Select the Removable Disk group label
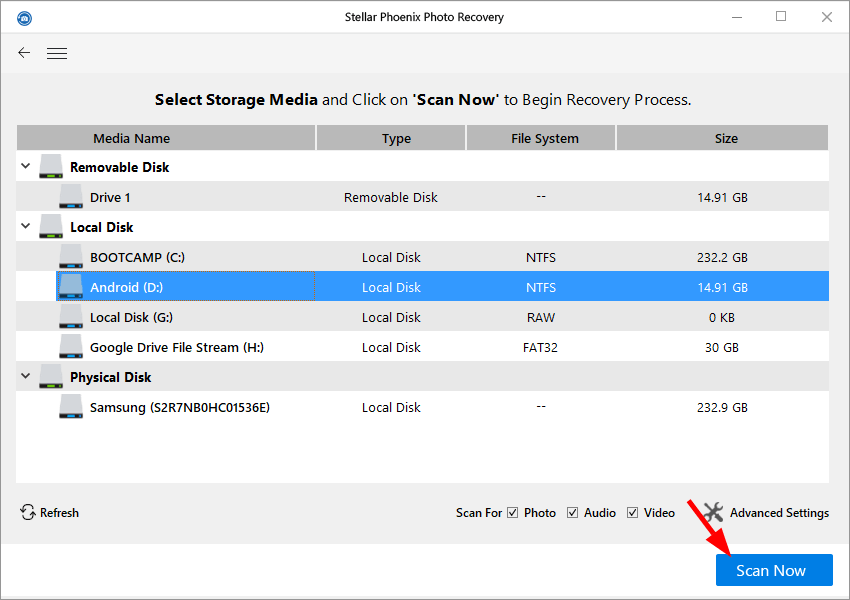The width and height of the screenshot is (850, 600). (120, 167)
